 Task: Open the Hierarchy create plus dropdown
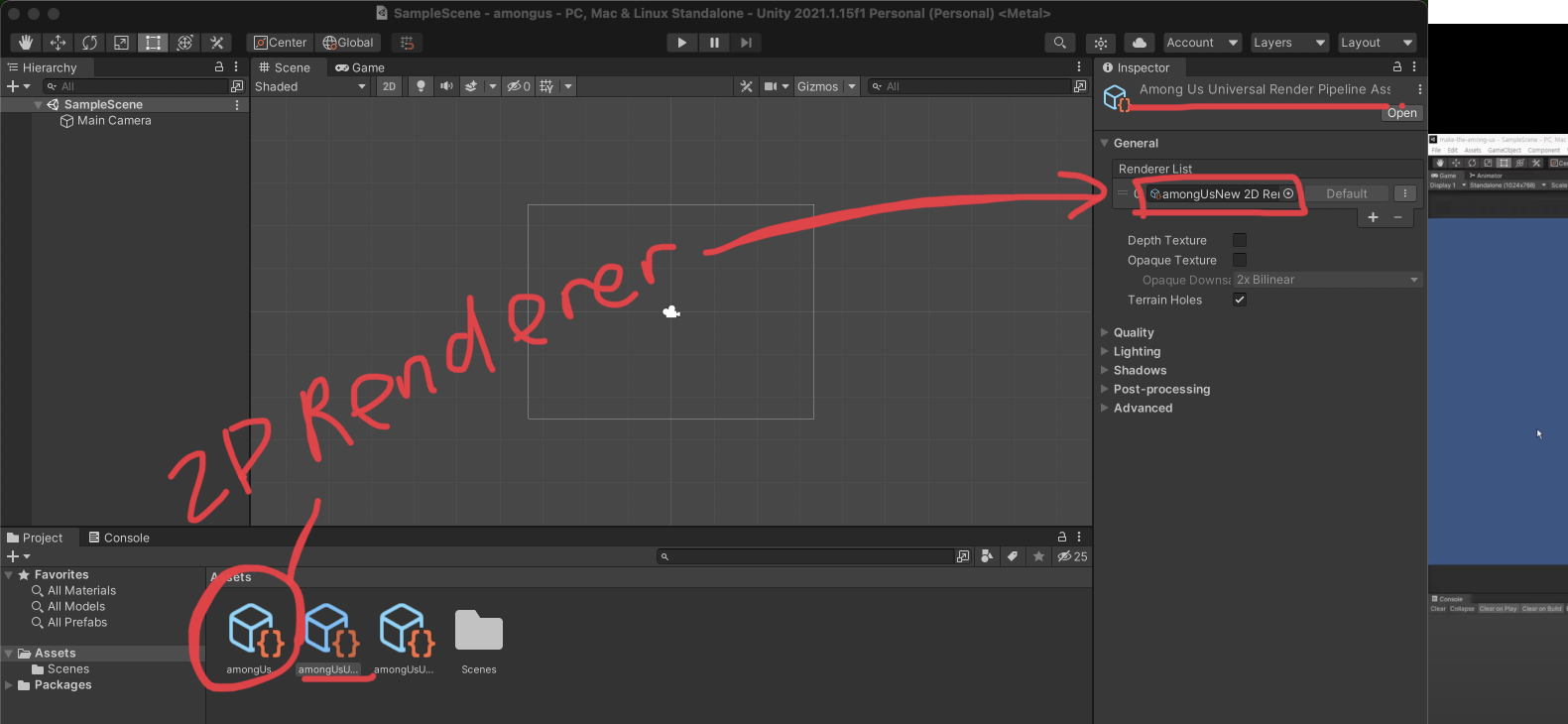(18, 86)
